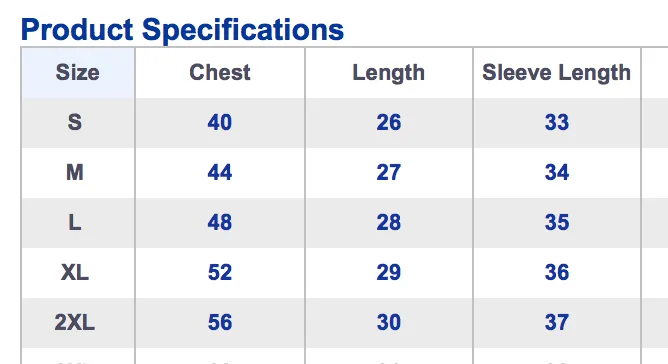Click the 2XL size row label
The image size is (668, 364).
pos(75,322)
